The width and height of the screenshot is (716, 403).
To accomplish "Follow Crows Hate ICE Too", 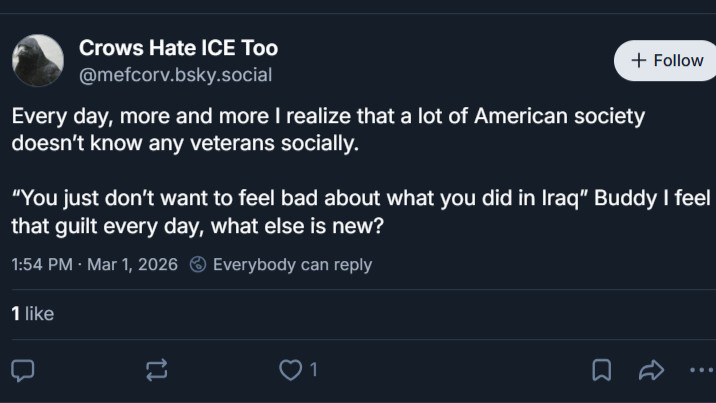I will point(667,61).
